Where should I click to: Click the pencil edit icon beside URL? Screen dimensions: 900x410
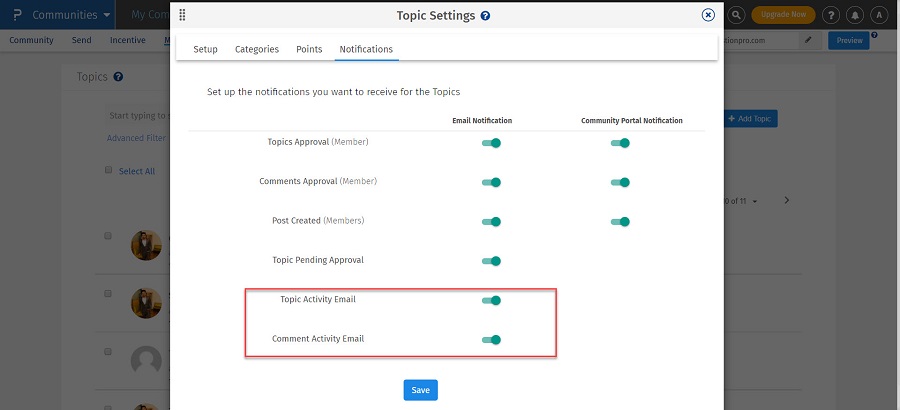click(808, 40)
